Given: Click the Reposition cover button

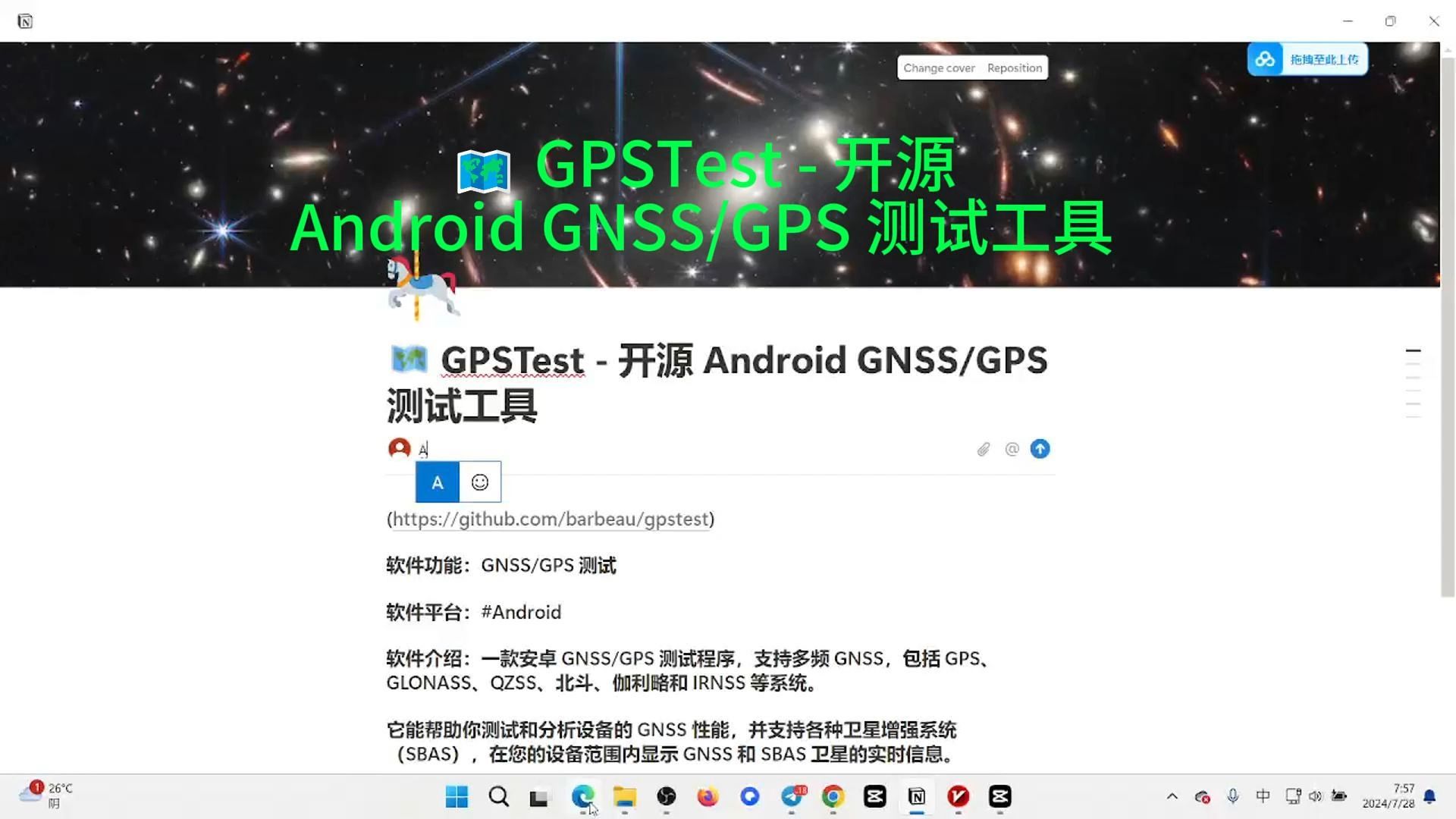Looking at the screenshot, I should pos(1014,68).
